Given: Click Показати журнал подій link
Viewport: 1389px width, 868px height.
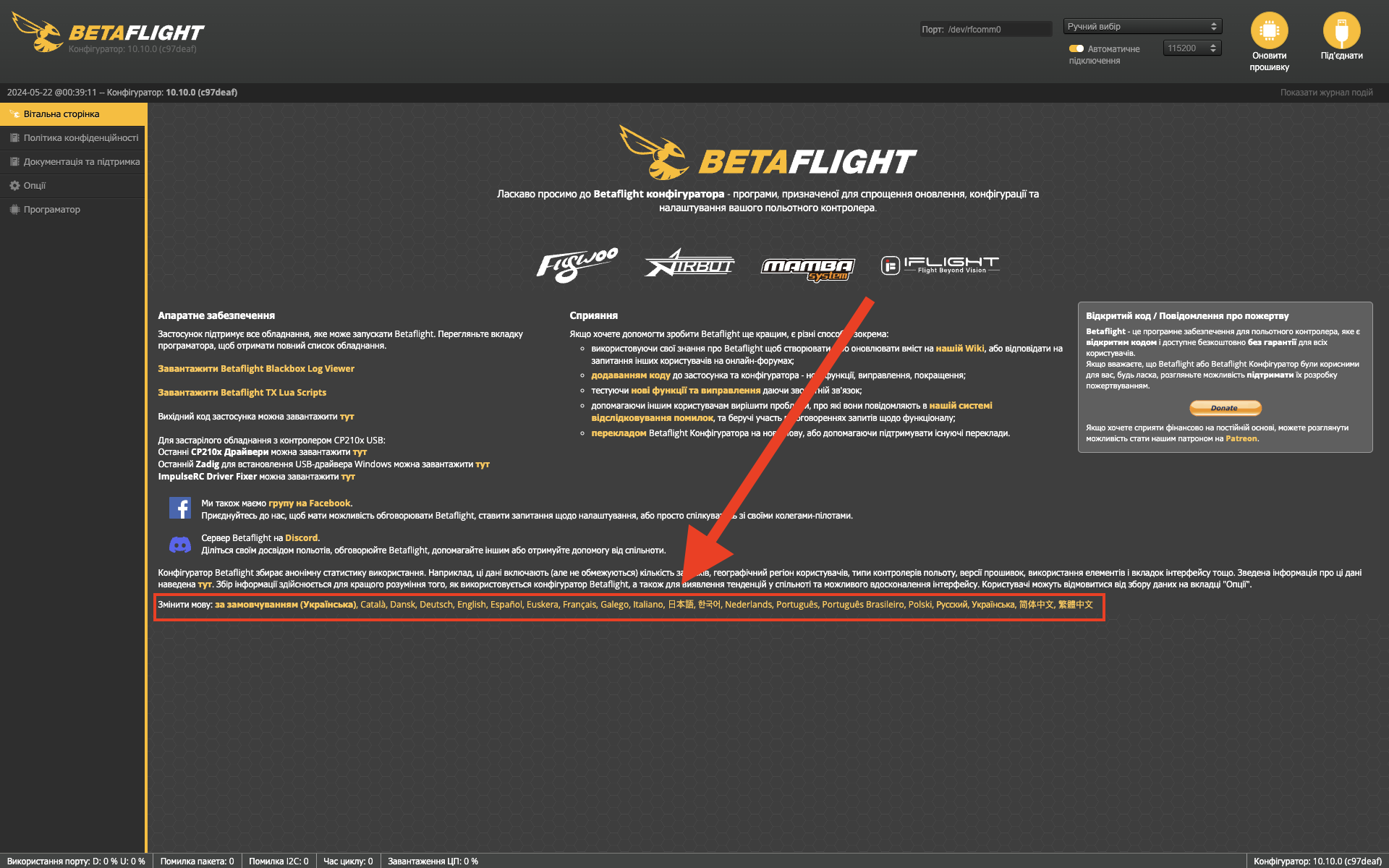Looking at the screenshot, I should [1326, 93].
